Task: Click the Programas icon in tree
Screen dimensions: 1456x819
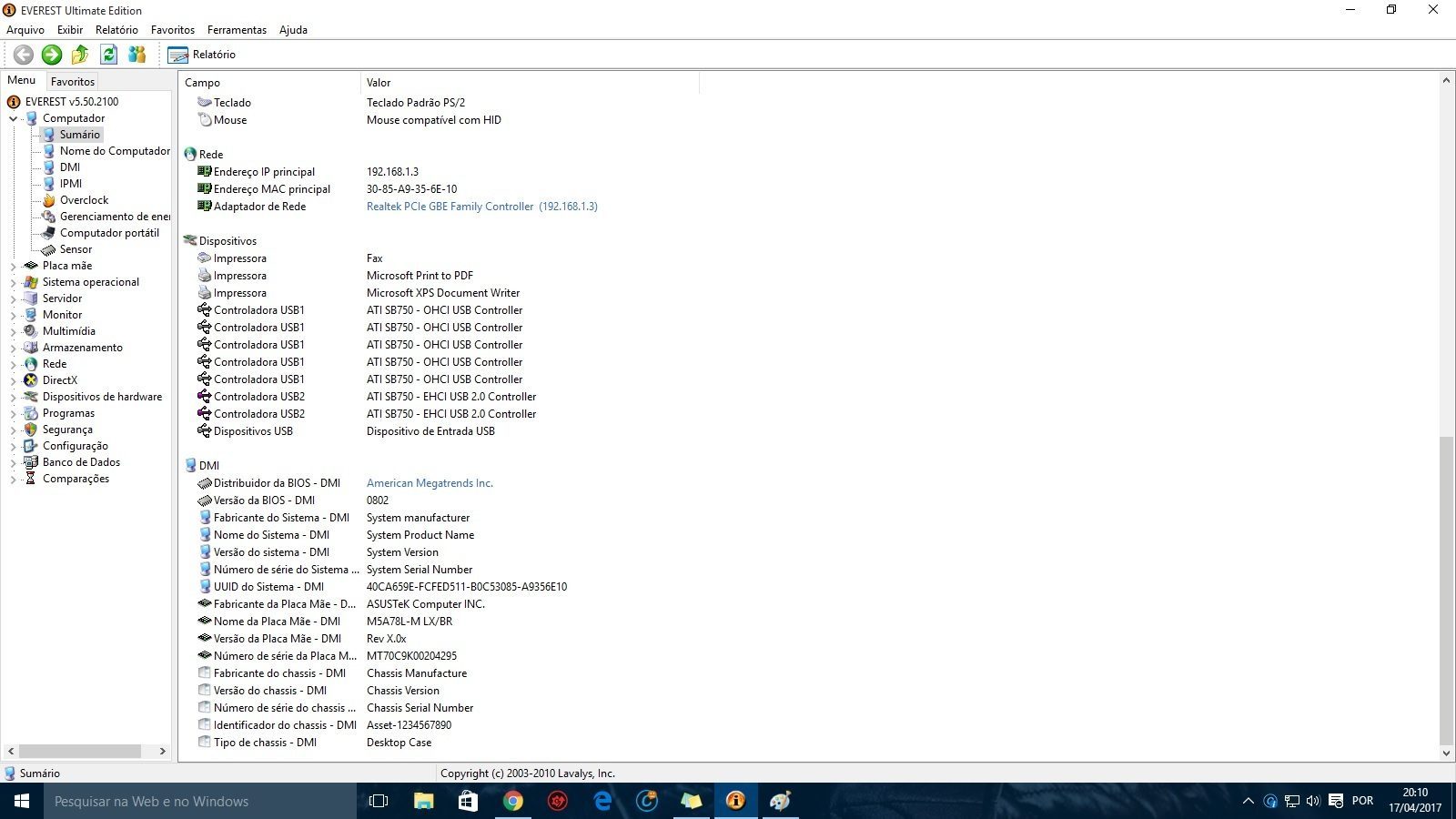Action: 31,413
